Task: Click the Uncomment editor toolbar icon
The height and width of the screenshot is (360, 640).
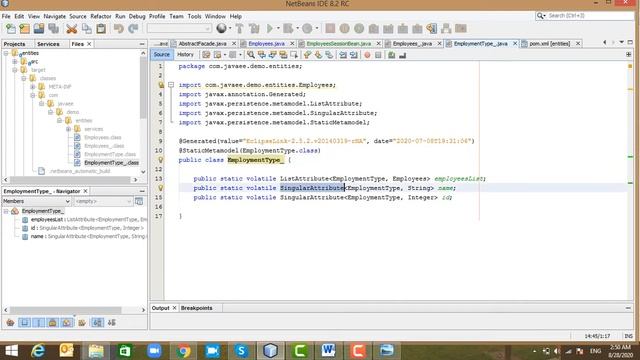Action: point(402,55)
